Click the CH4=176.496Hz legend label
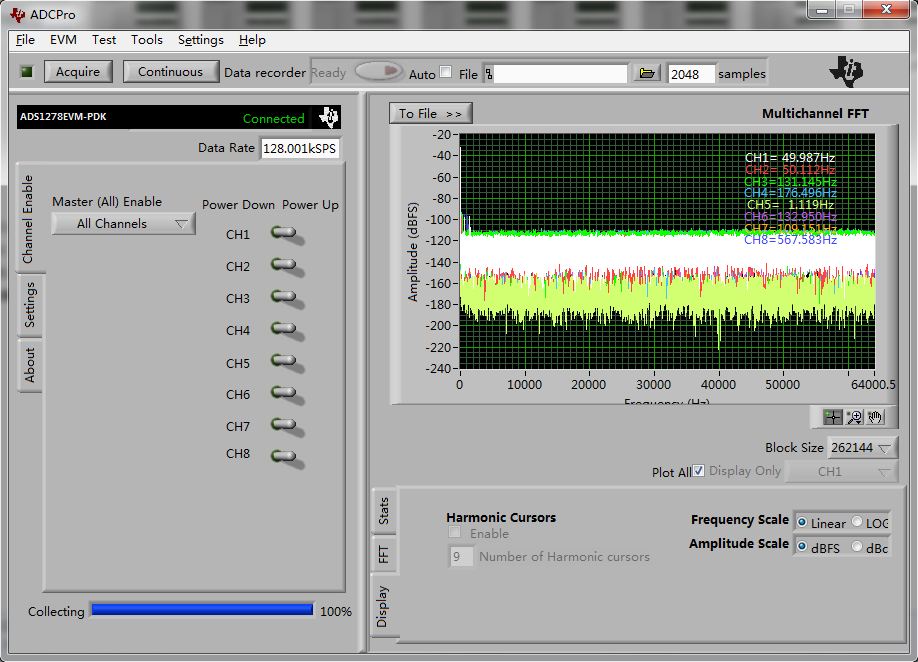This screenshot has width=918, height=662. coord(790,193)
